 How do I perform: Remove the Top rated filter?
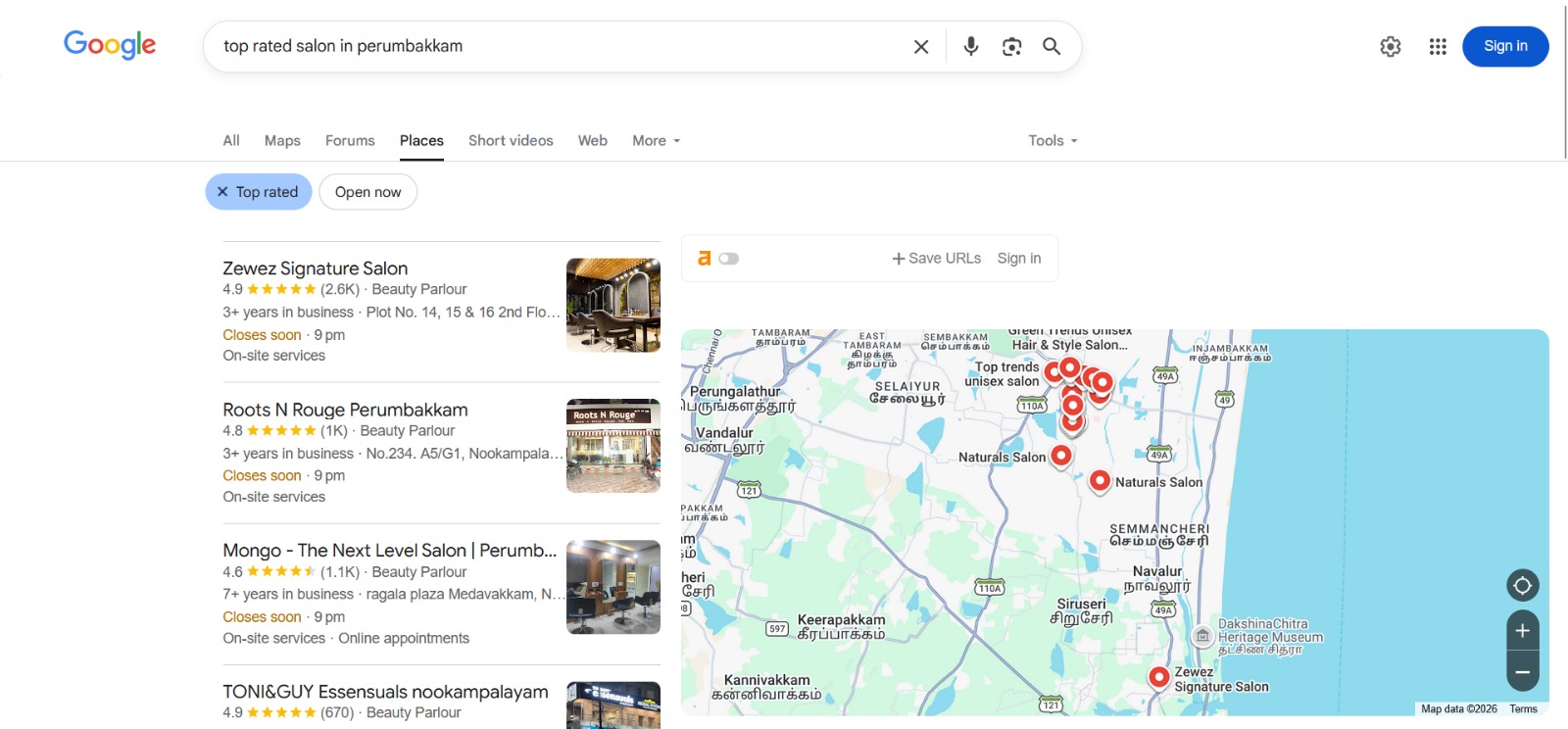tap(222, 192)
